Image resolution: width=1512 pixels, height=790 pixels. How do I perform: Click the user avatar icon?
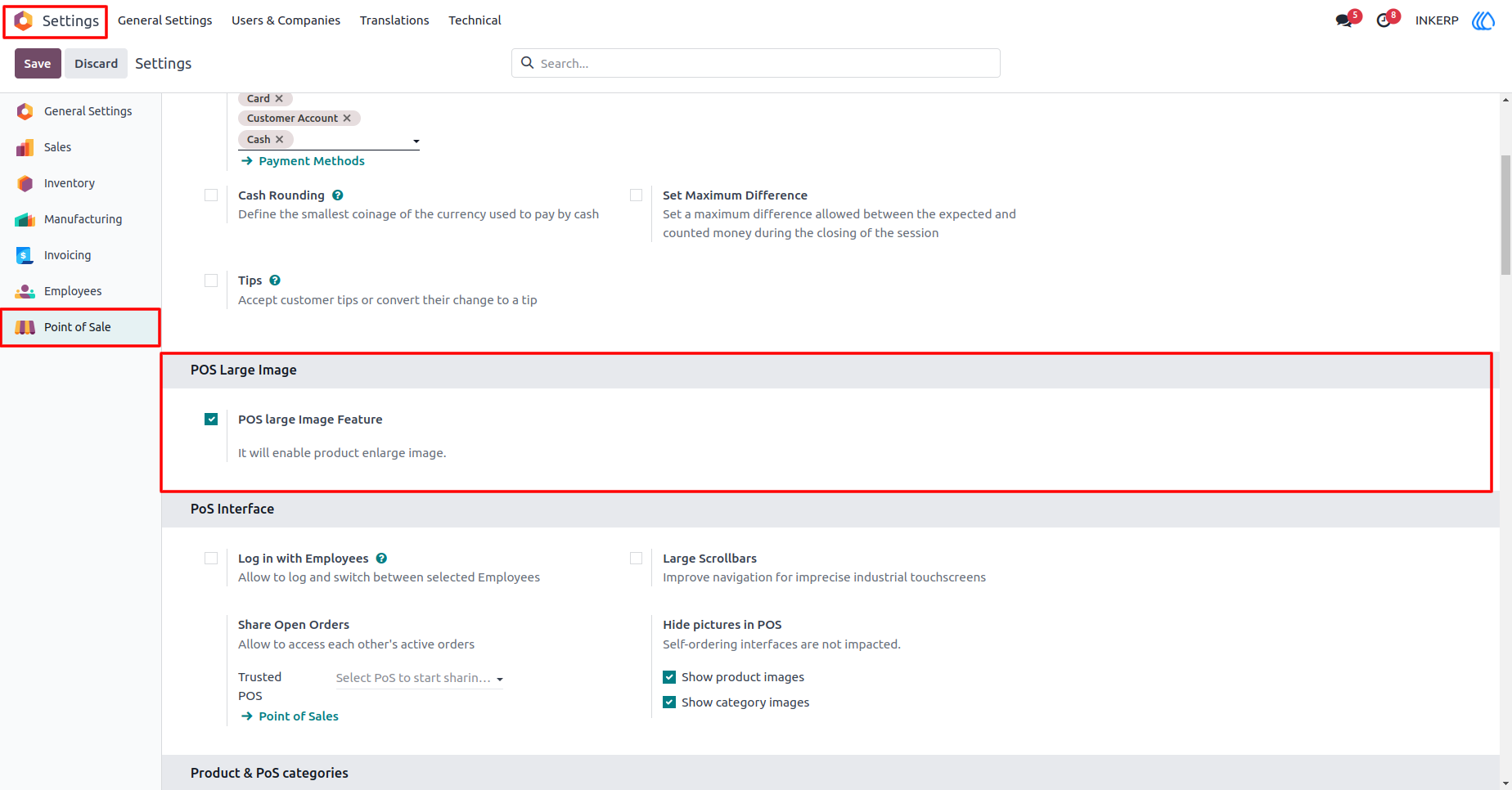point(1483,20)
